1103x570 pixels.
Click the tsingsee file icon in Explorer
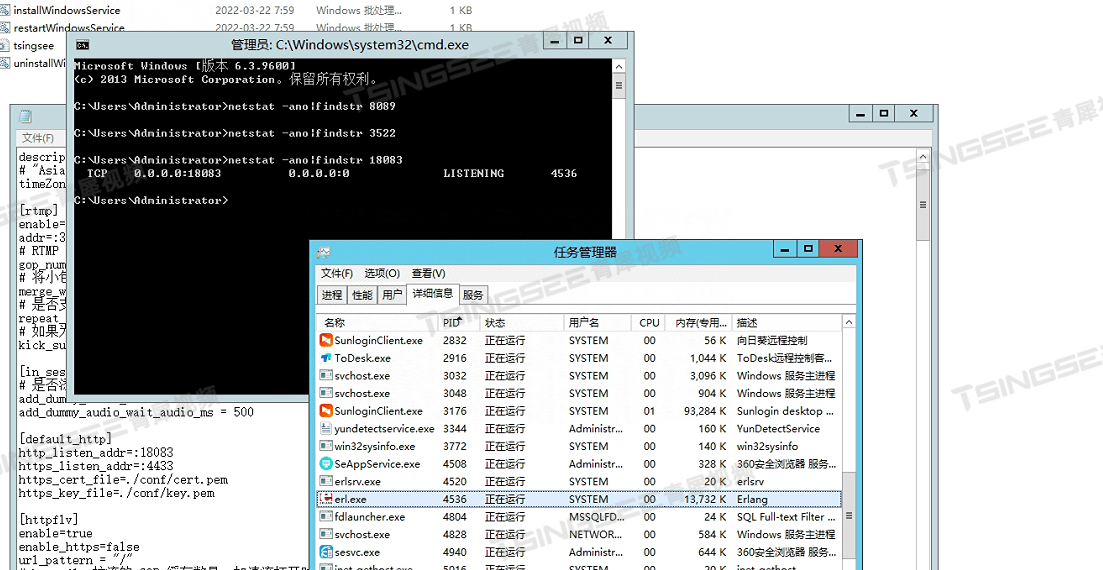(6, 46)
